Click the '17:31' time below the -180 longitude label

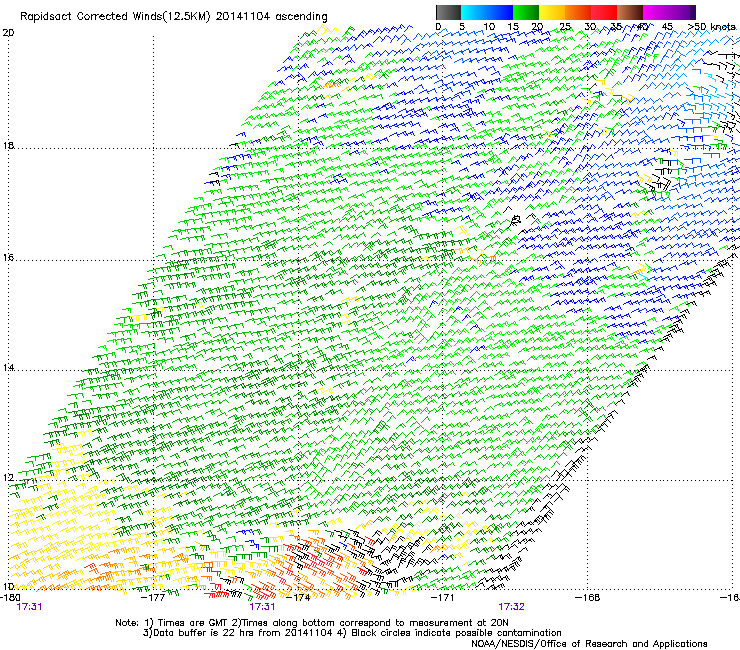tap(29, 607)
